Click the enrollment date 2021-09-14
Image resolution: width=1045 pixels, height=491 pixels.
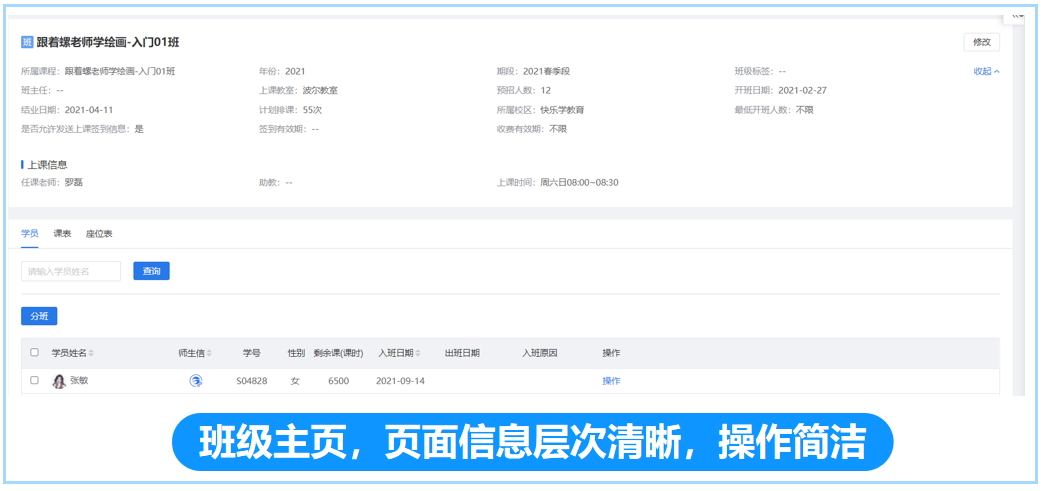coord(401,381)
